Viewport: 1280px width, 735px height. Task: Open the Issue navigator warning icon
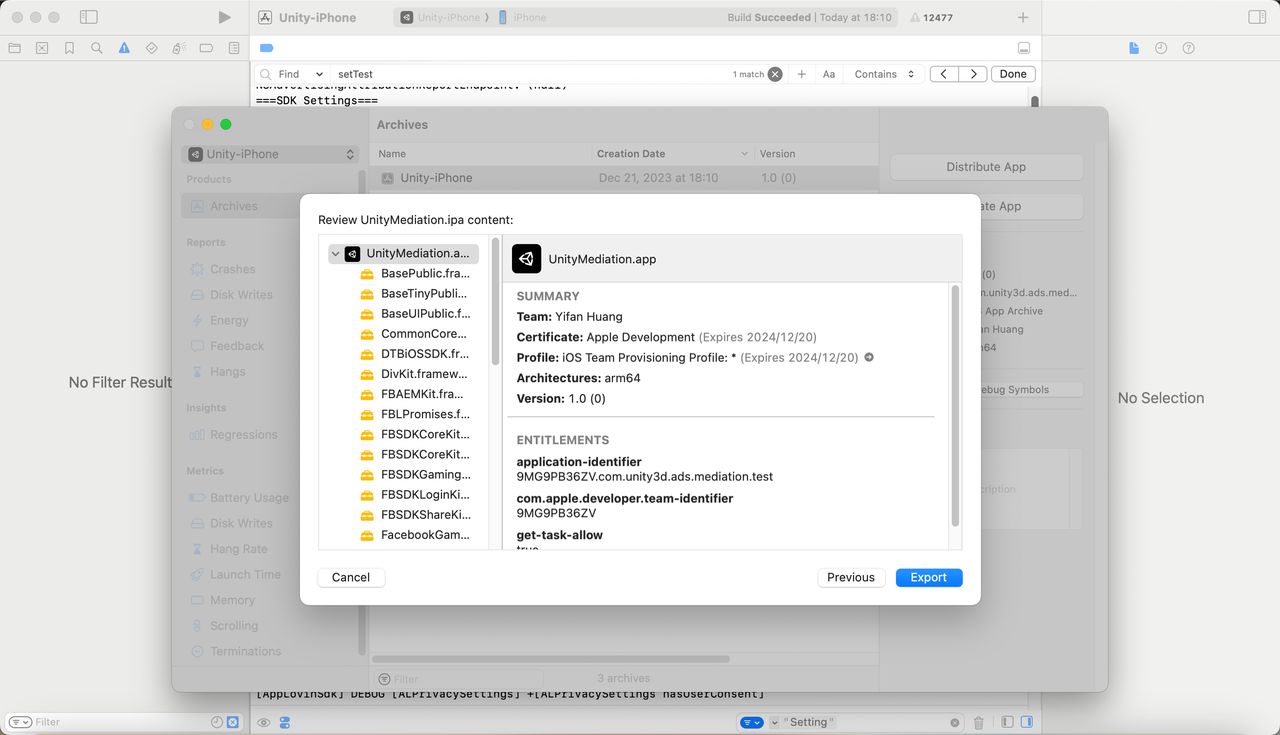tap(124, 48)
